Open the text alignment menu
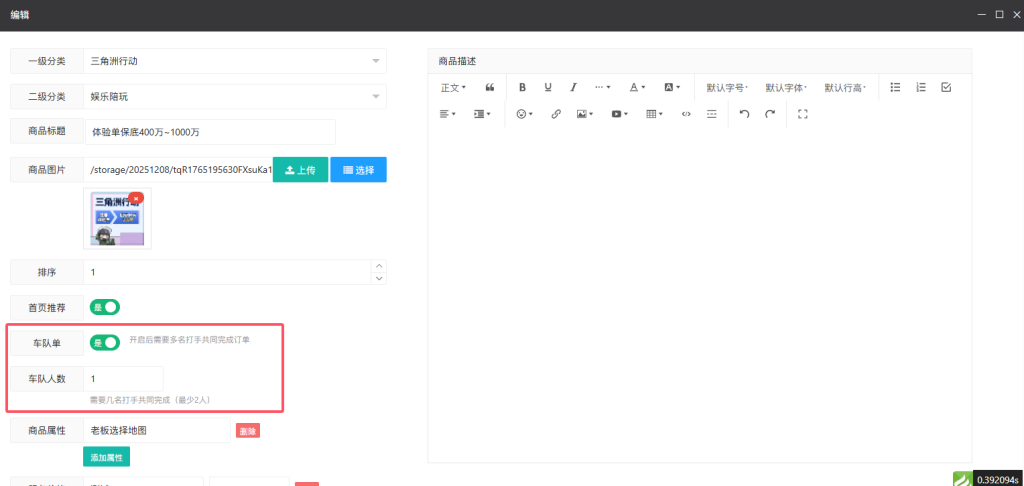Image resolution: width=1024 pixels, height=486 pixels. point(447,114)
